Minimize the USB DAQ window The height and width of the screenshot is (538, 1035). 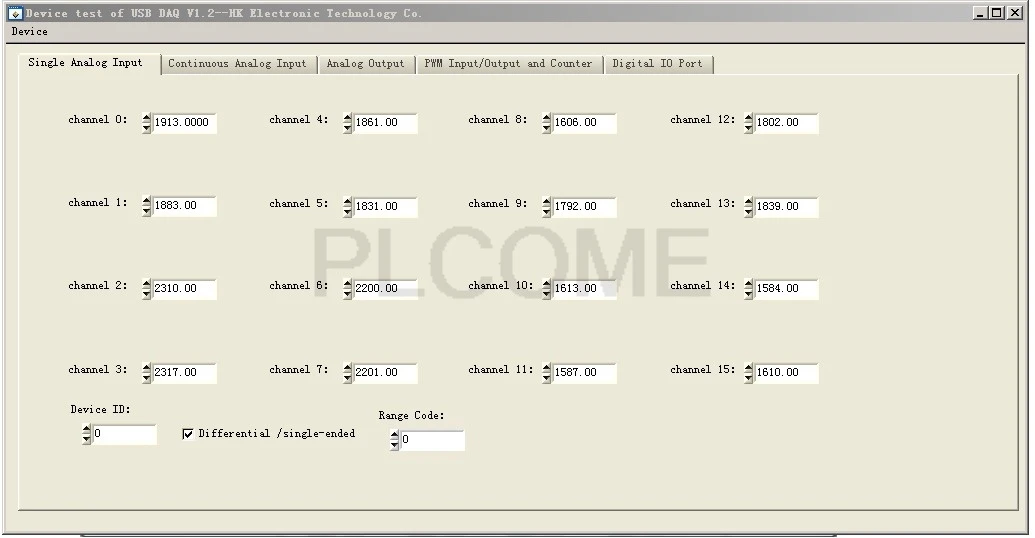(980, 13)
